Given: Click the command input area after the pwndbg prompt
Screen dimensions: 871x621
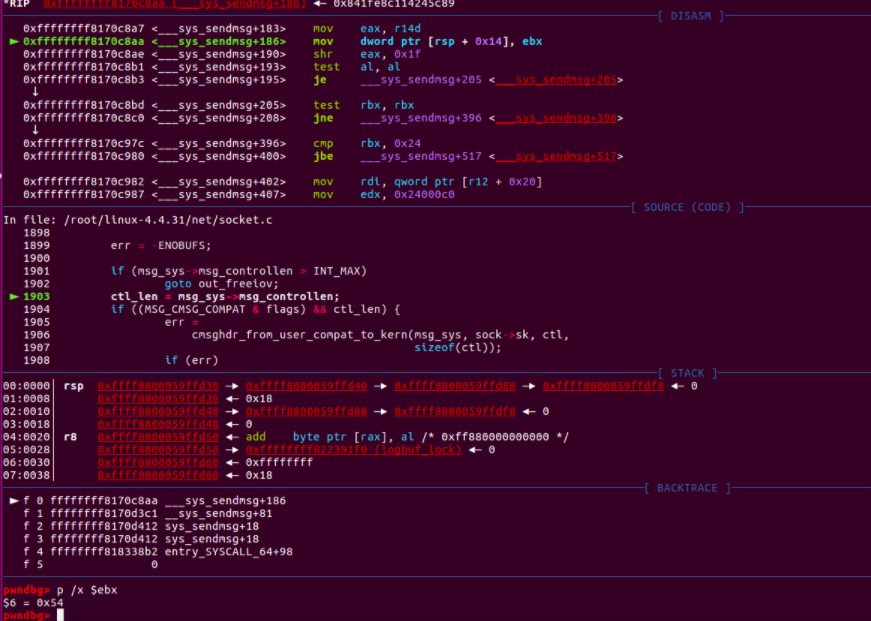Looking at the screenshot, I should coord(60,613).
